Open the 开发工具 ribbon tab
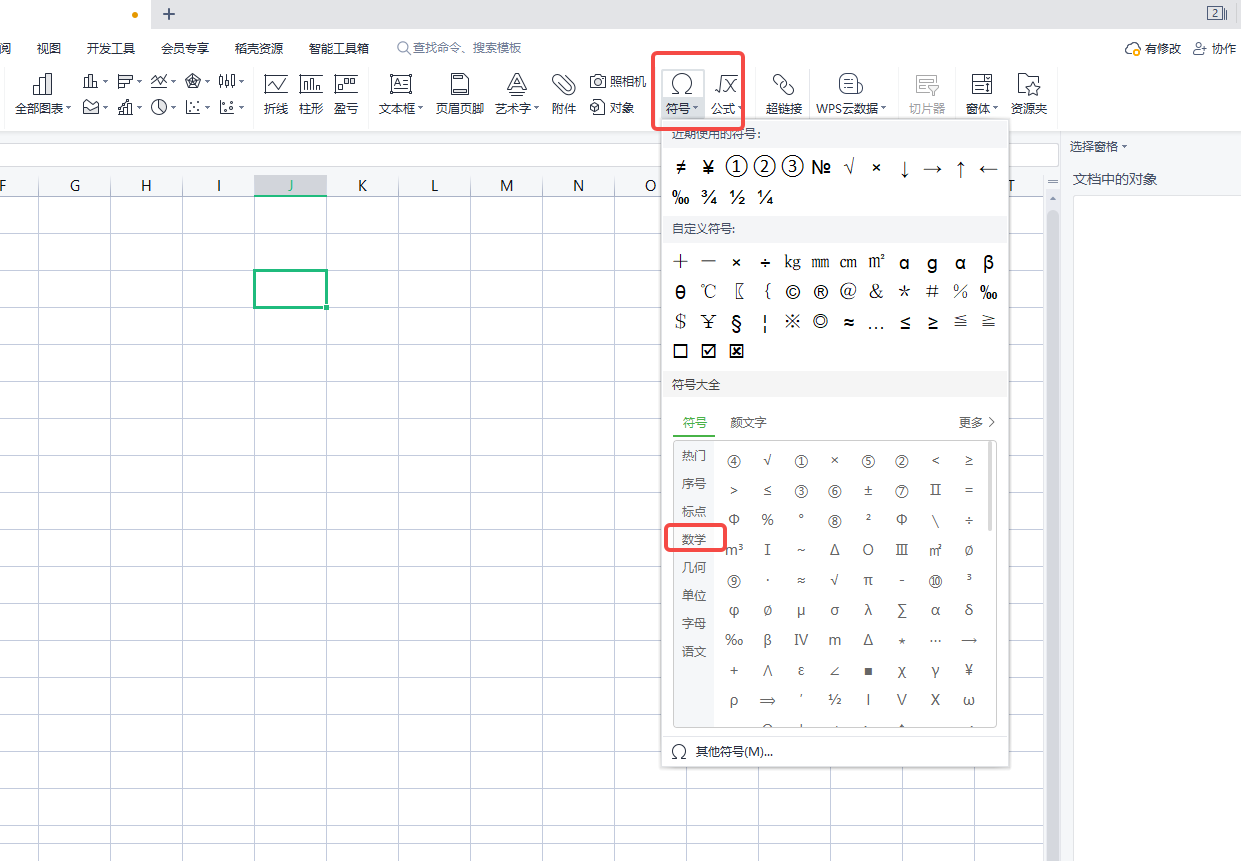Viewport: 1241px width, 861px height. [110, 47]
